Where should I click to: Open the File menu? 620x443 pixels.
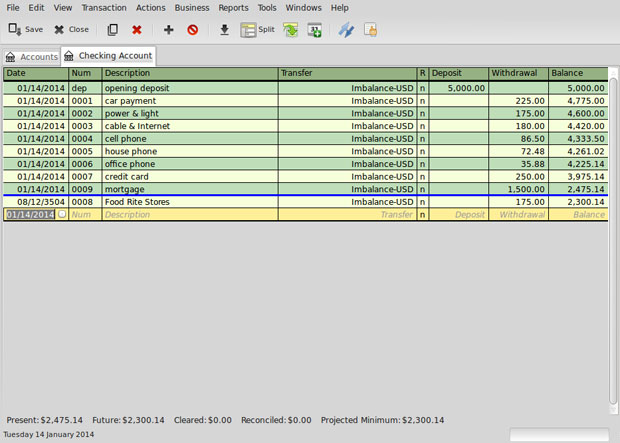pyautogui.click(x=13, y=8)
